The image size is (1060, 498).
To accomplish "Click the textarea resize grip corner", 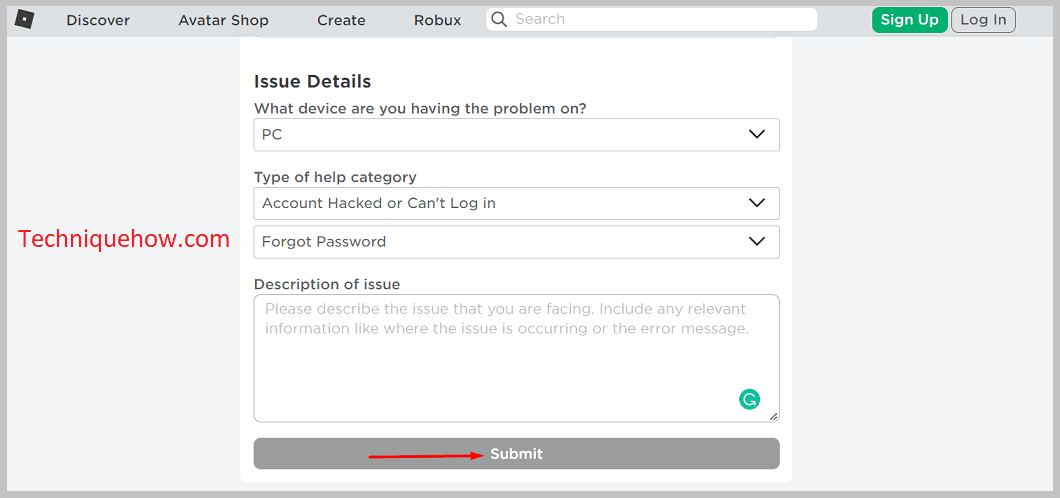I will click(x=773, y=416).
